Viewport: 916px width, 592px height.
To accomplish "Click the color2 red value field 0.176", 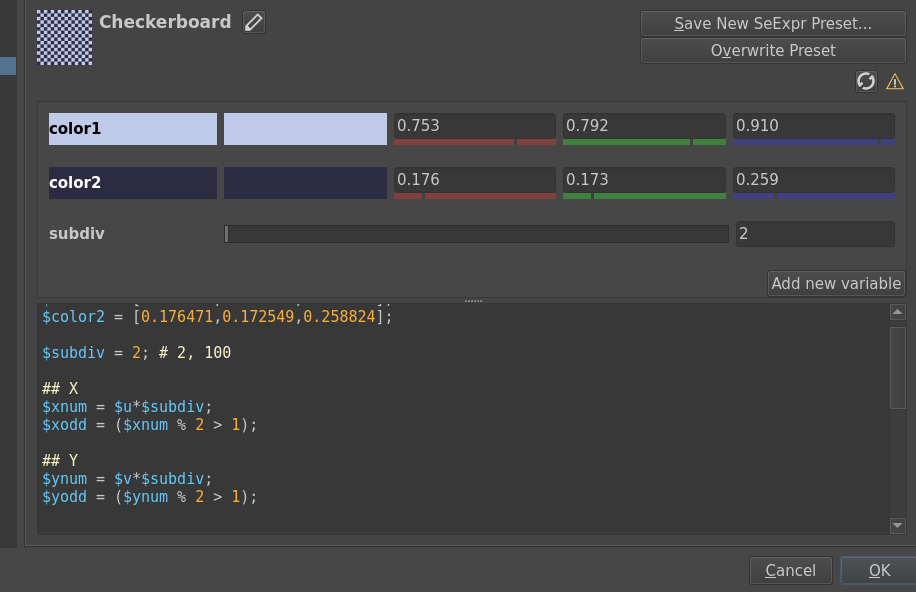I will pos(474,180).
